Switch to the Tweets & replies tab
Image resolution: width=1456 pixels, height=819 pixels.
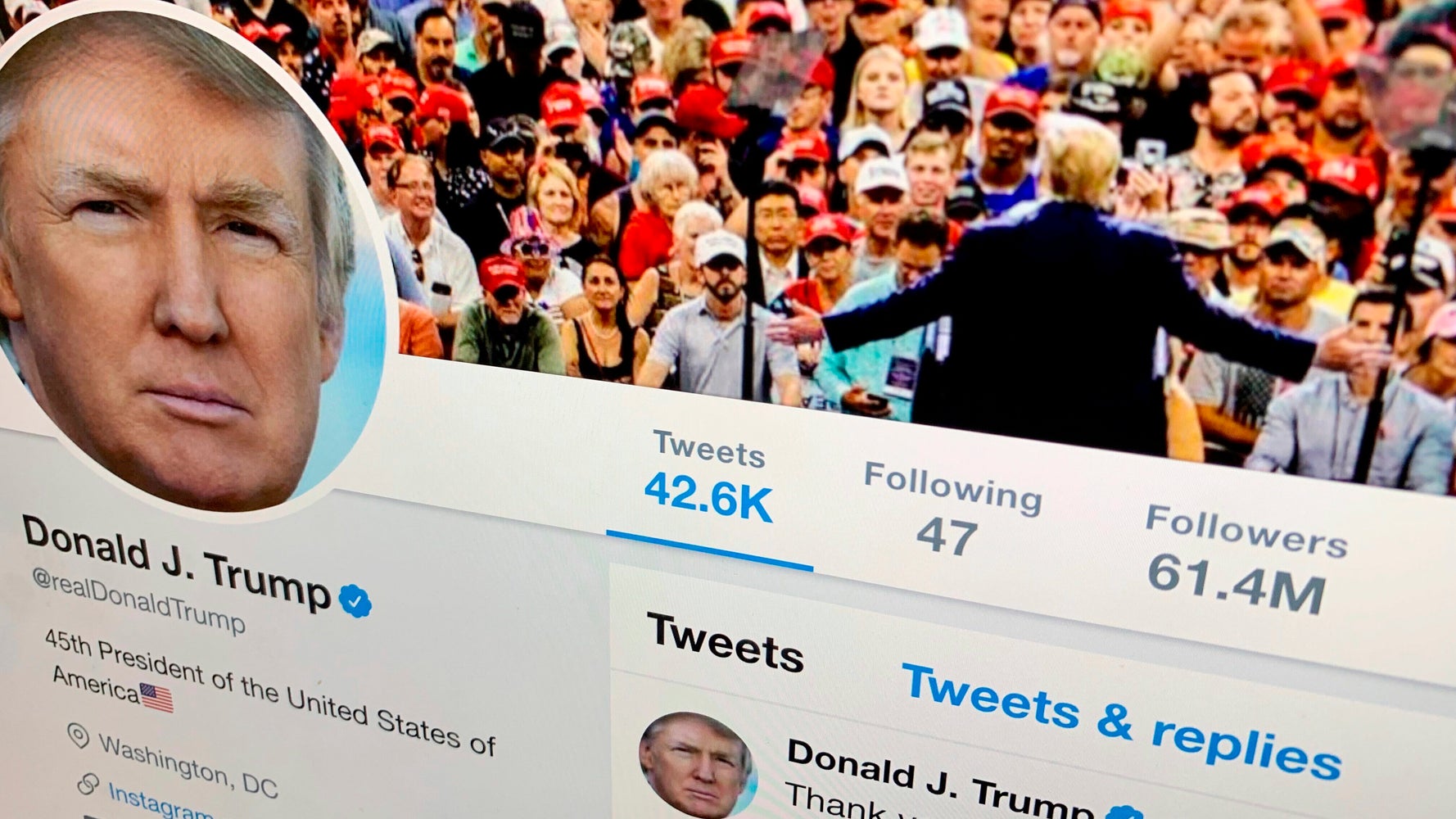pyautogui.click(x=1120, y=722)
